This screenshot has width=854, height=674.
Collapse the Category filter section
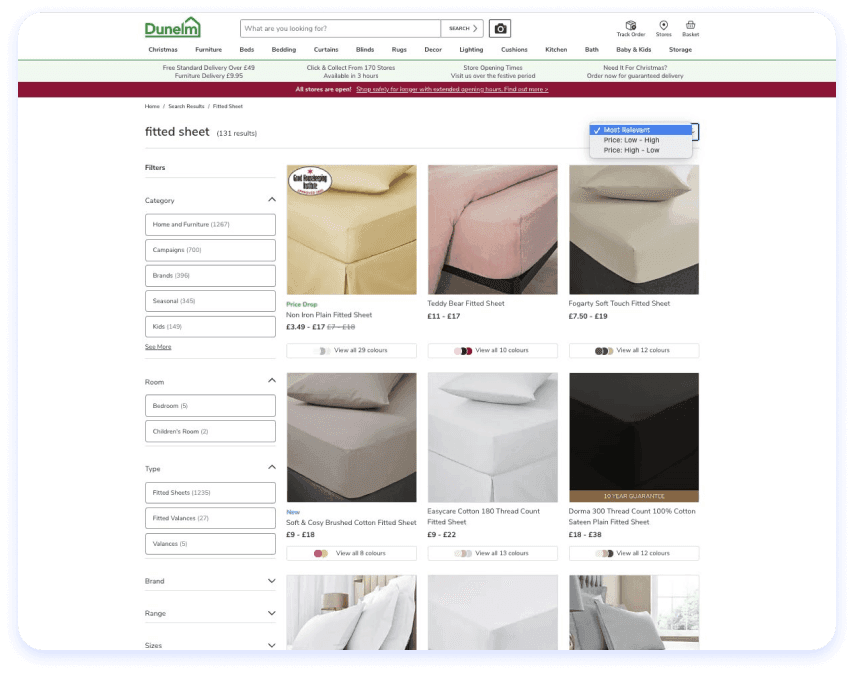[270, 199]
